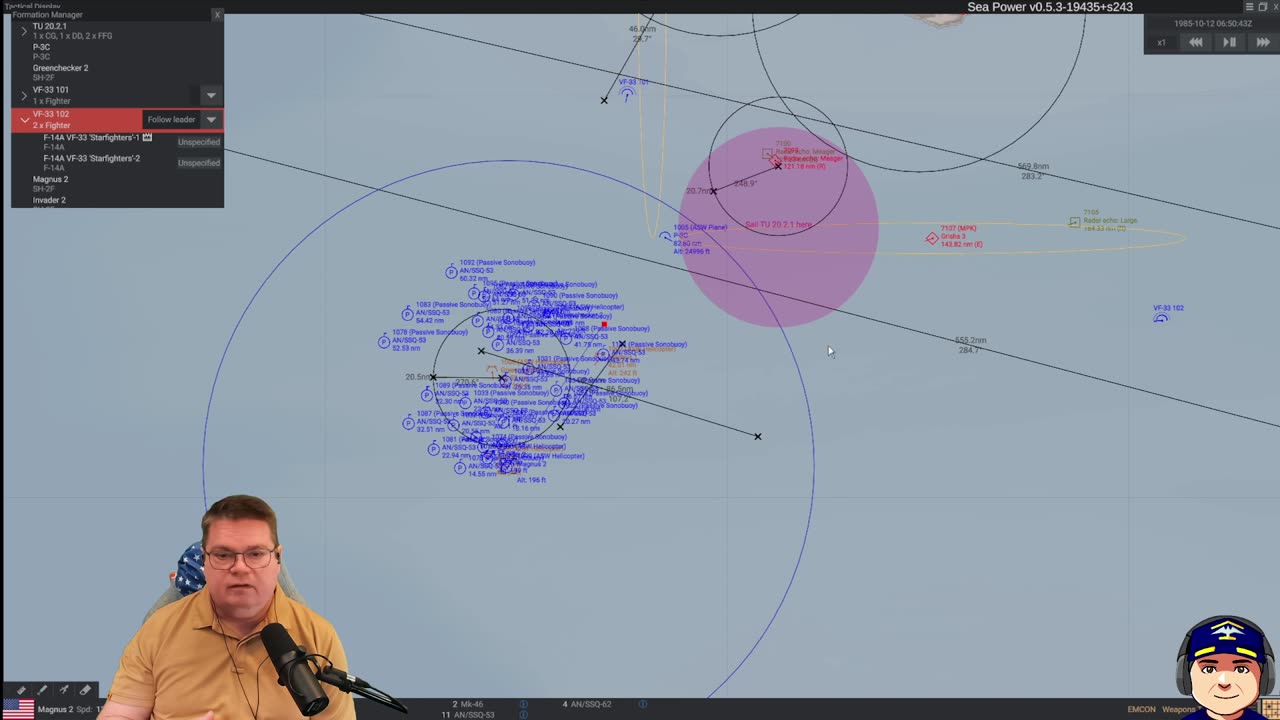Click the first drawing tool icon bottom-left
This screenshot has width=1280, height=720.
[21, 690]
